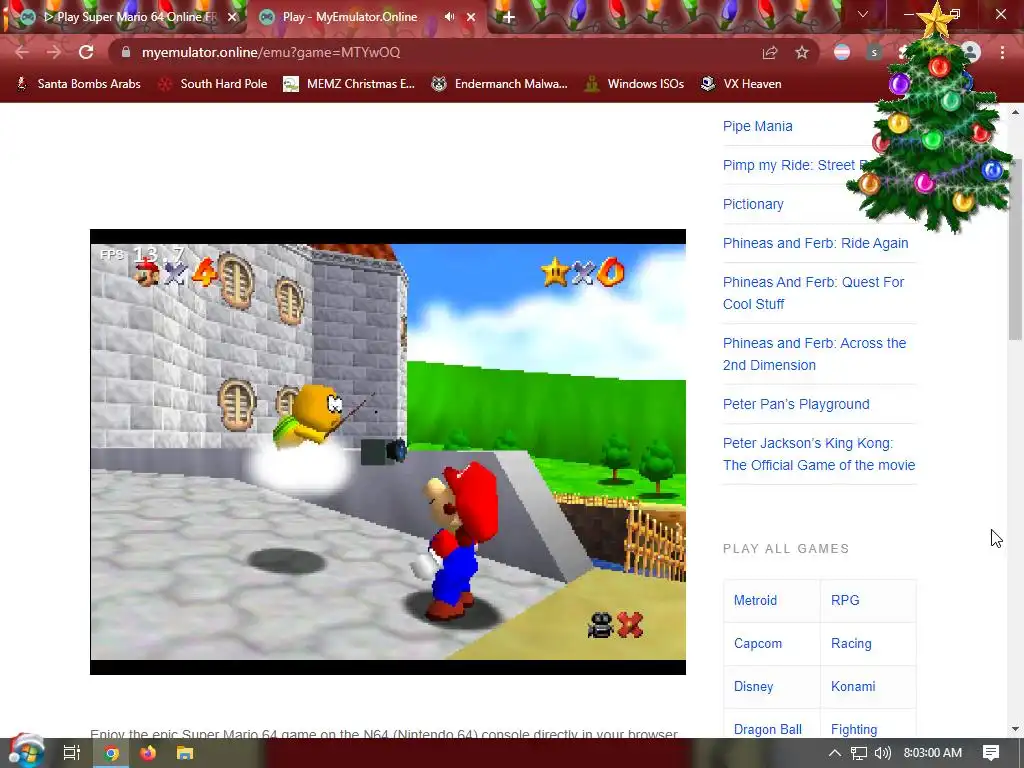Close the Play Super Mario 64 Online tab

pyautogui.click(x=232, y=17)
